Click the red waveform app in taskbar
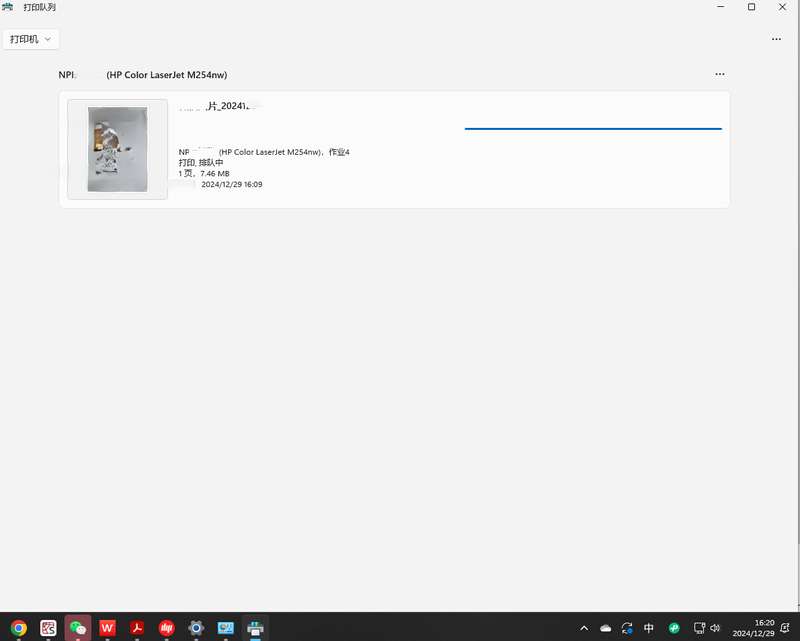This screenshot has width=800, height=641. click(167, 628)
